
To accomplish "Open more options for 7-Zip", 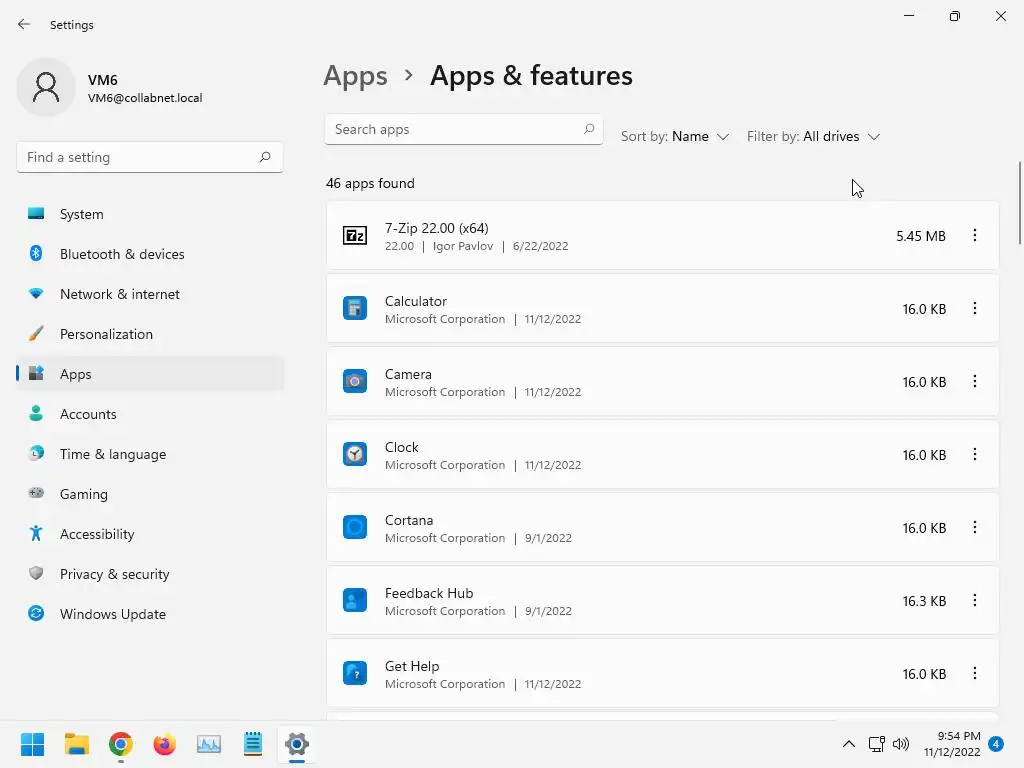I will click(x=975, y=235).
